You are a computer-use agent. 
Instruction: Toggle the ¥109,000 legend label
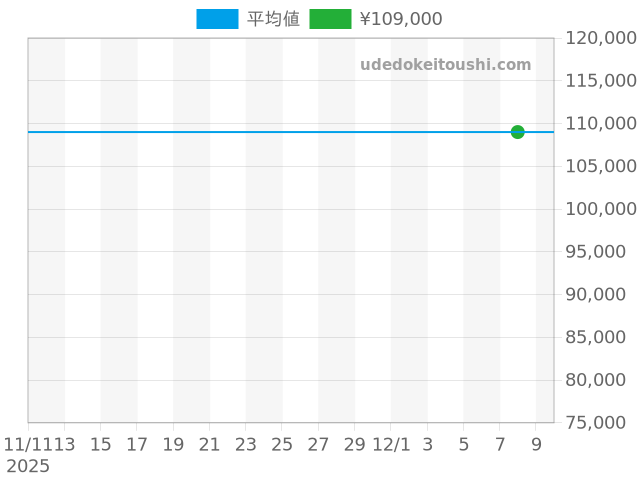[400, 19]
